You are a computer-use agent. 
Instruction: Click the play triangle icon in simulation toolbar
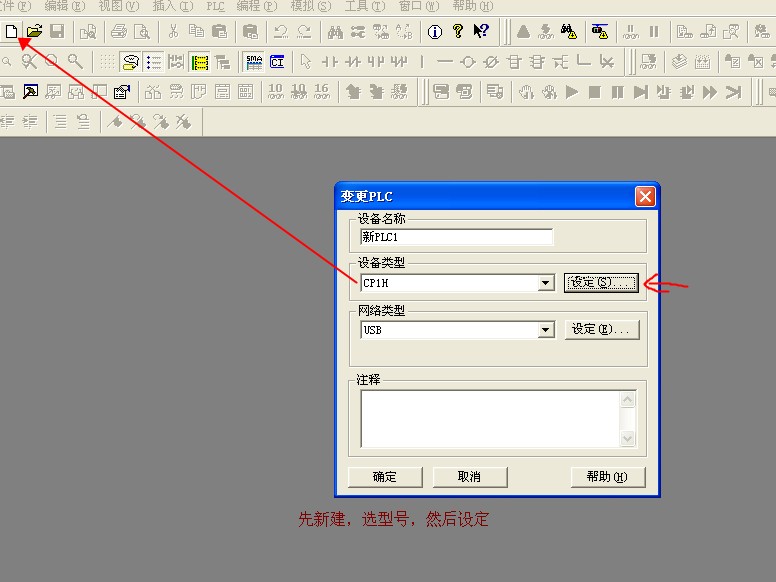pyautogui.click(x=572, y=92)
